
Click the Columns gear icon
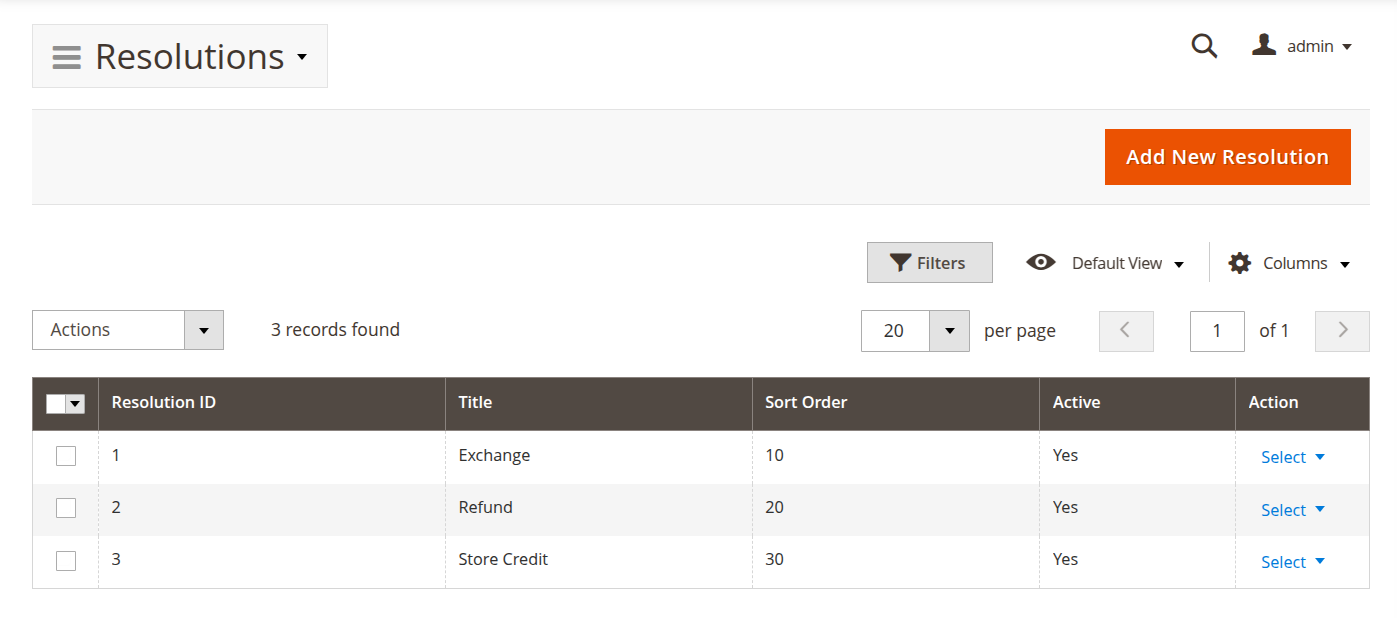point(1240,263)
